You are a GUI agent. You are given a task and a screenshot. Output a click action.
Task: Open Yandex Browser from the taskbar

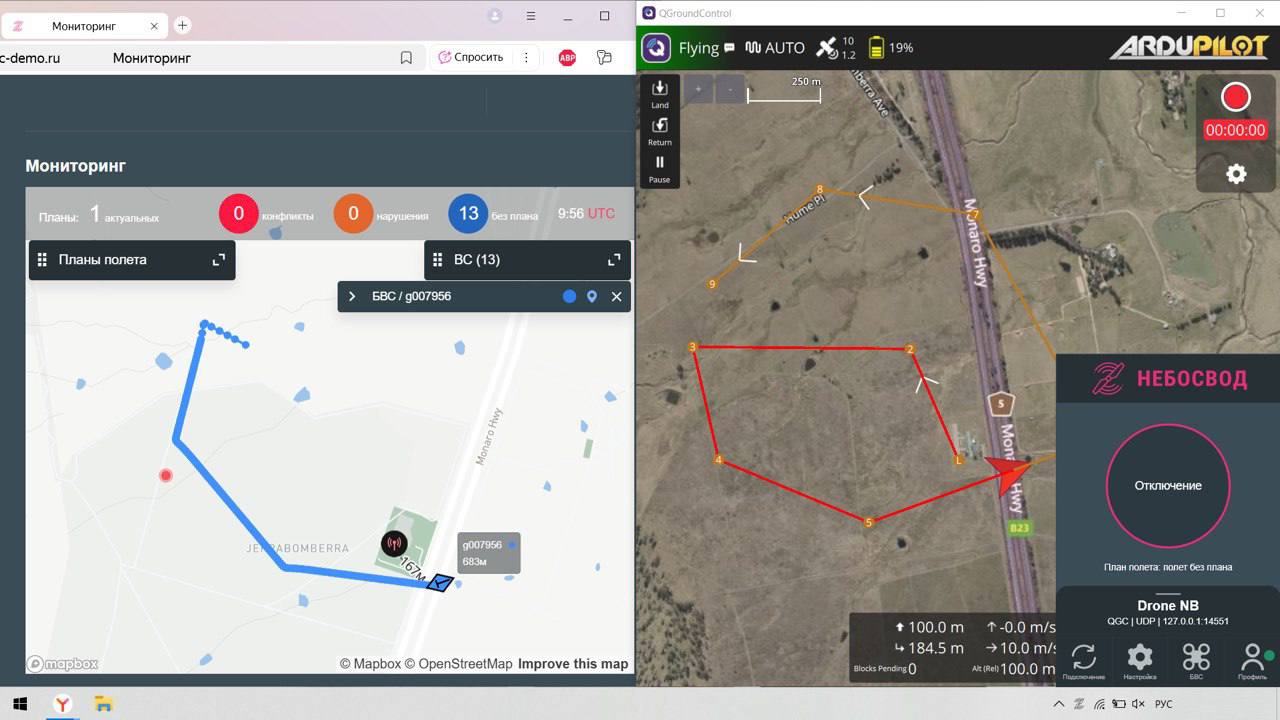point(62,704)
